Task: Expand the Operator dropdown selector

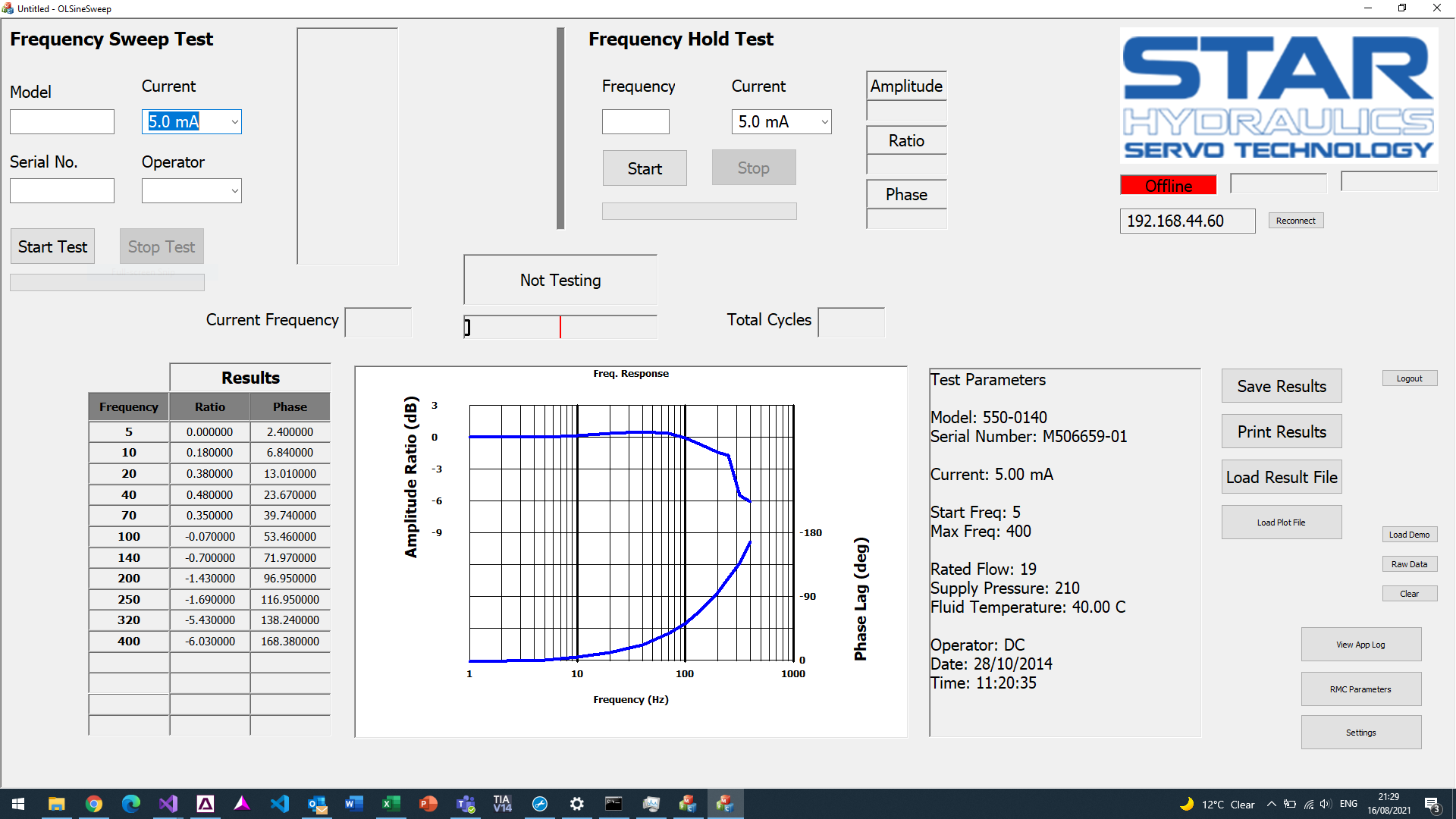Action: (x=231, y=190)
